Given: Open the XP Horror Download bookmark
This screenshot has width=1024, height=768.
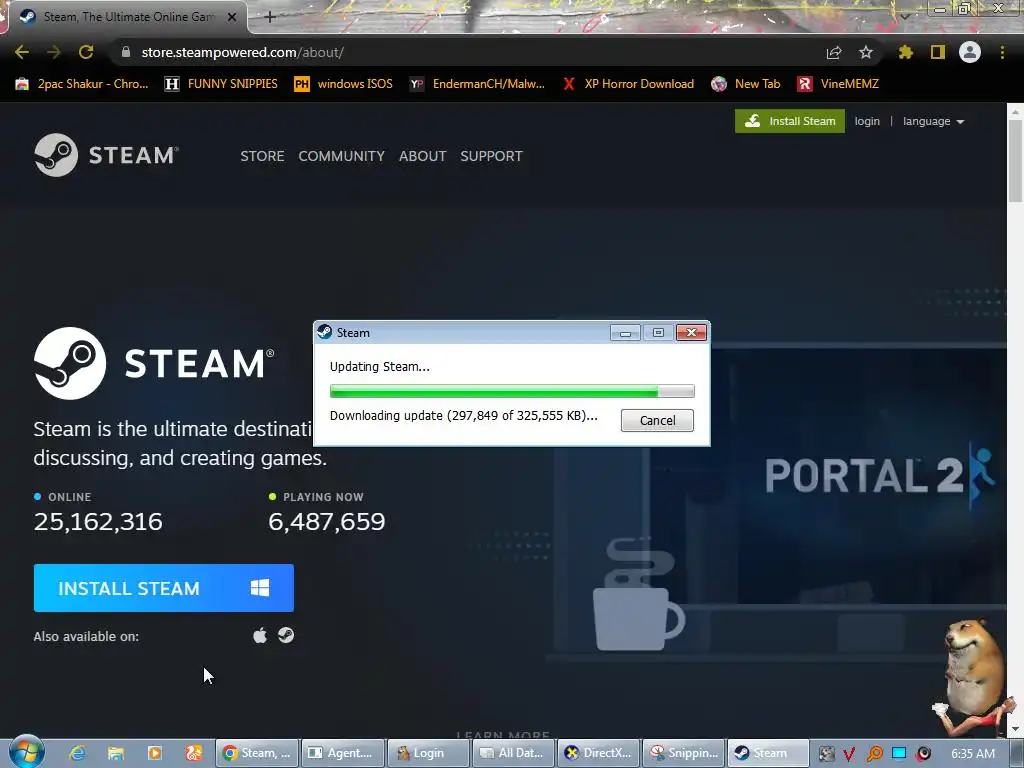Looking at the screenshot, I should (x=628, y=84).
